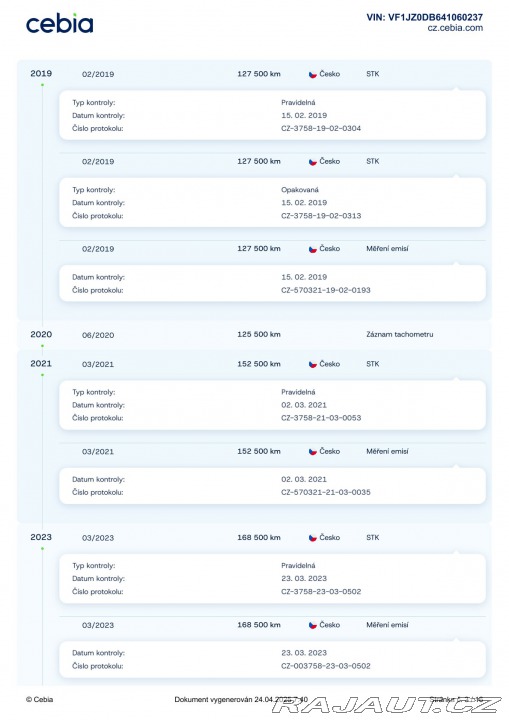Click Czech flag in 03/2021 STK row

tap(313, 364)
